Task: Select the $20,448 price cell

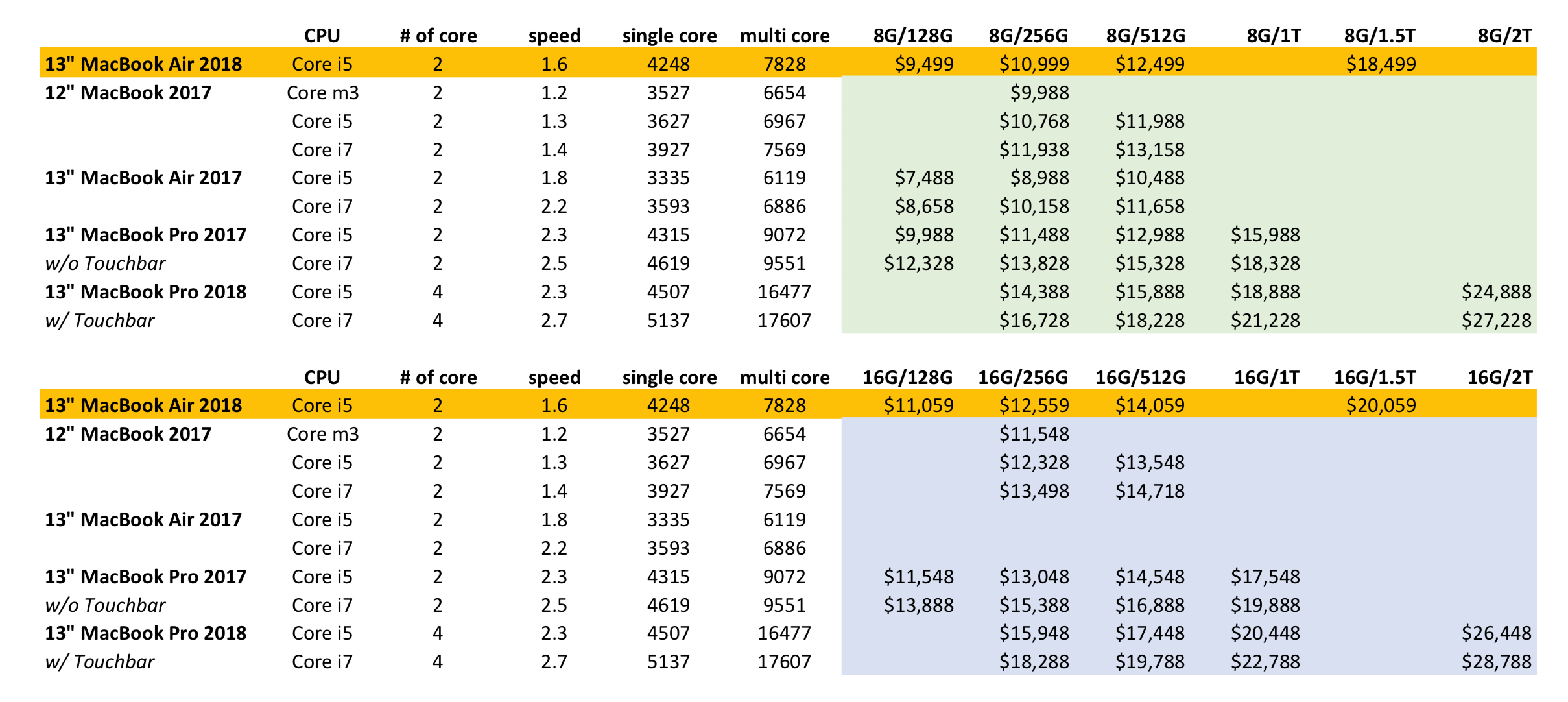Action: pos(1266,633)
